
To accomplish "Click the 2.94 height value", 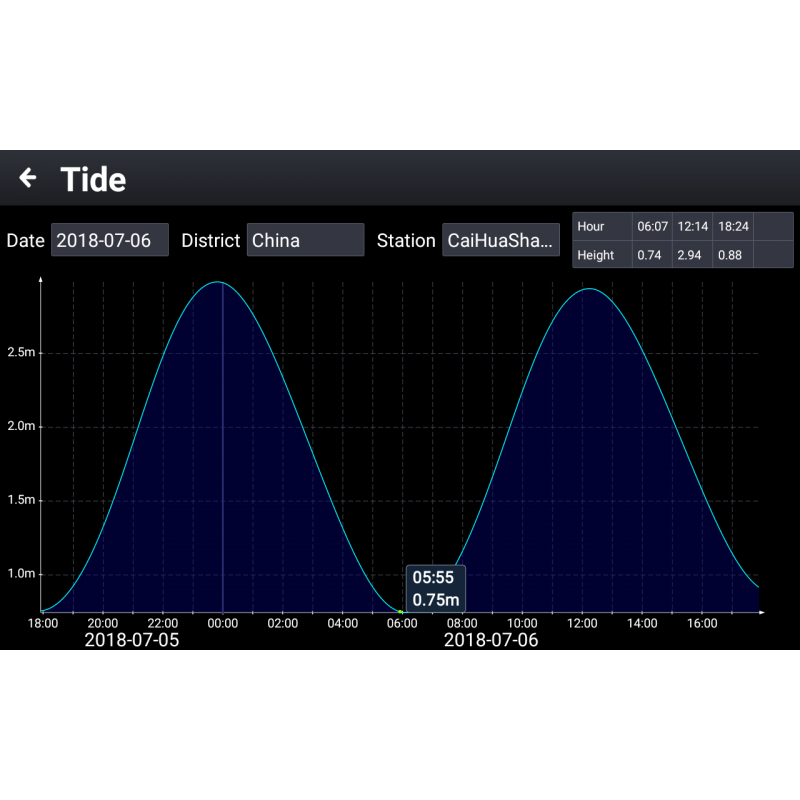I will pyautogui.click(x=693, y=255).
